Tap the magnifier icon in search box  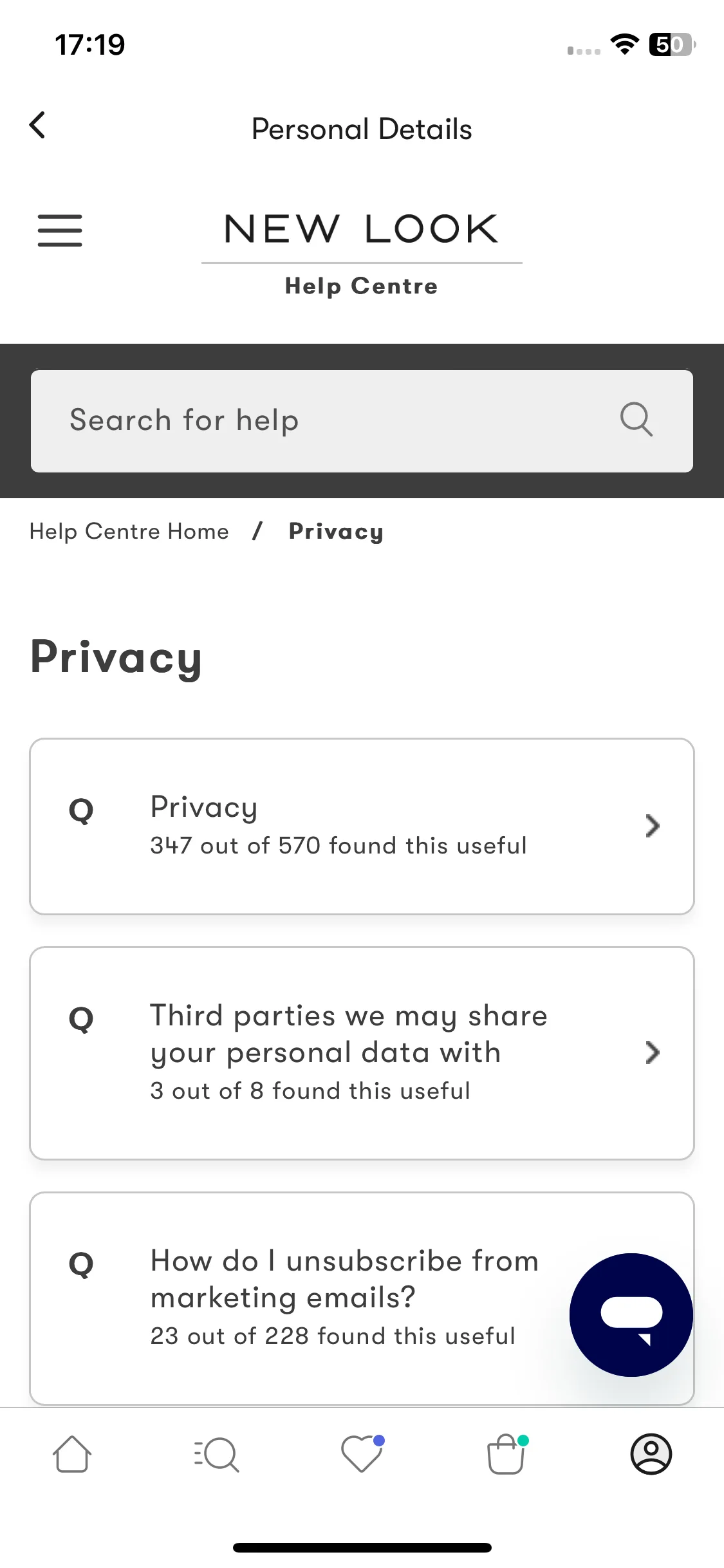tap(636, 420)
